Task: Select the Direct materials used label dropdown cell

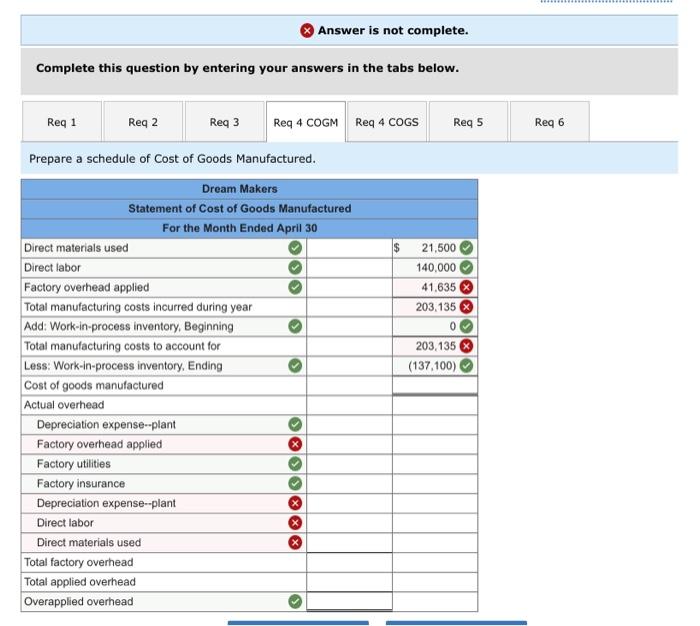Action: pyautogui.click(x=164, y=247)
